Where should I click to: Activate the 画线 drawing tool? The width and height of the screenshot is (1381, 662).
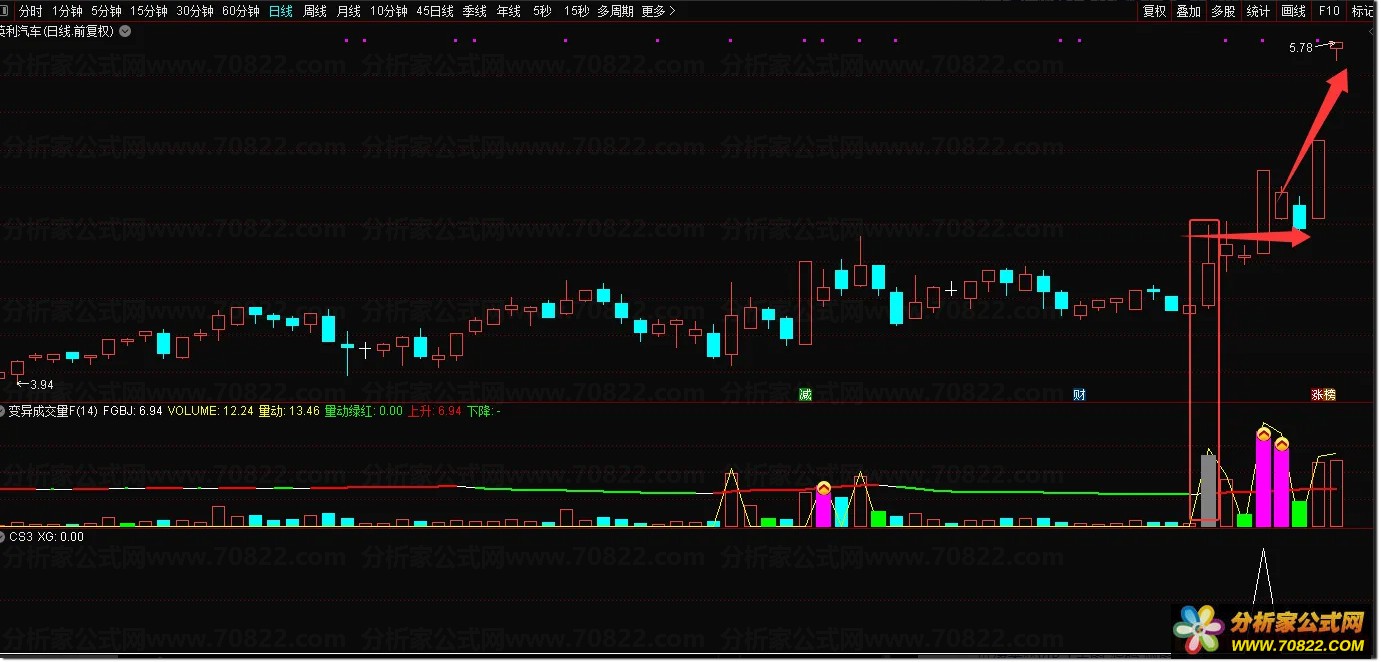(x=1294, y=11)
